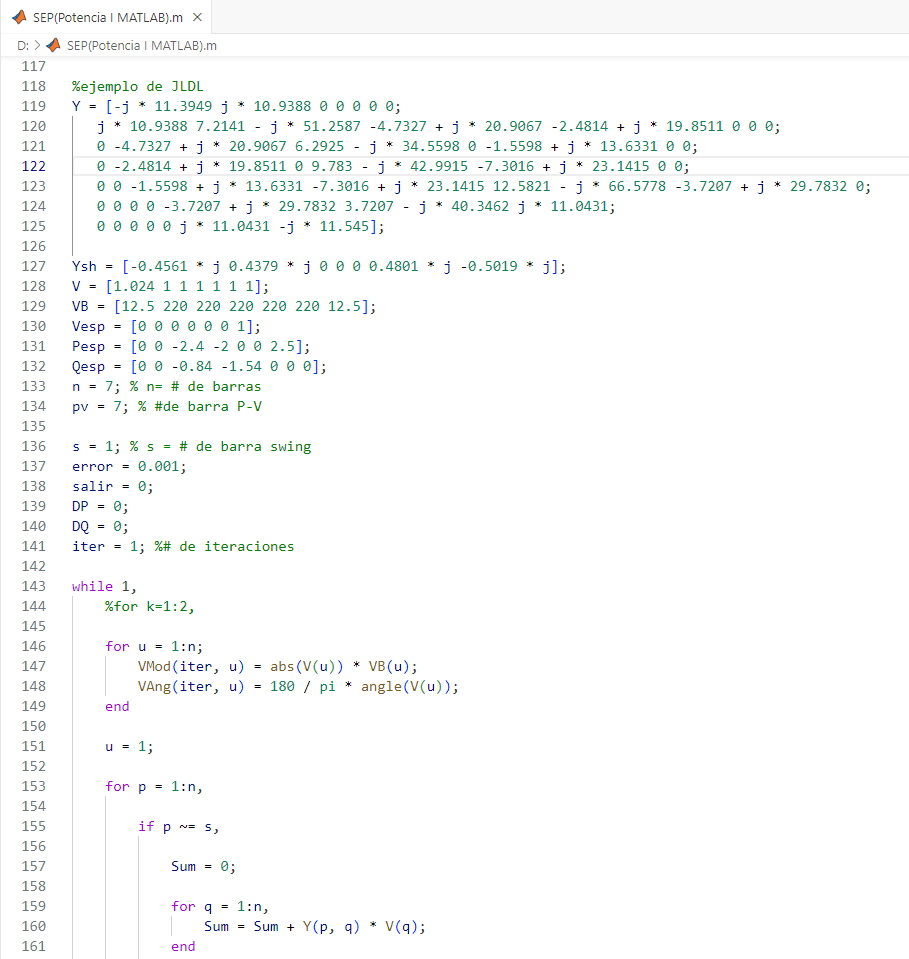Click the 'for p = 1:n,' line
Viewport: 909px width, 959px height.
[154, 786]
